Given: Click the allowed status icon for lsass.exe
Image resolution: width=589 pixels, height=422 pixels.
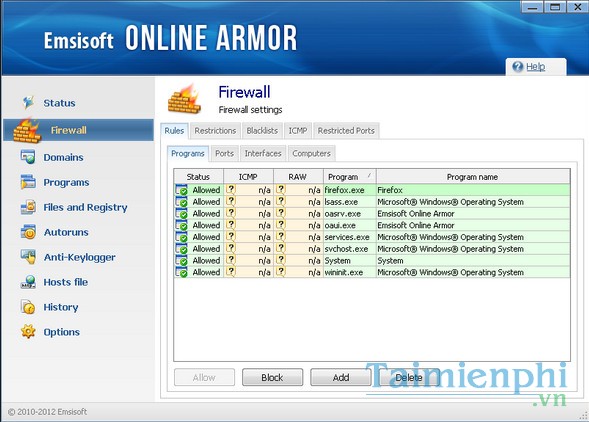Looking at the screenshot, I should (181, 202).
